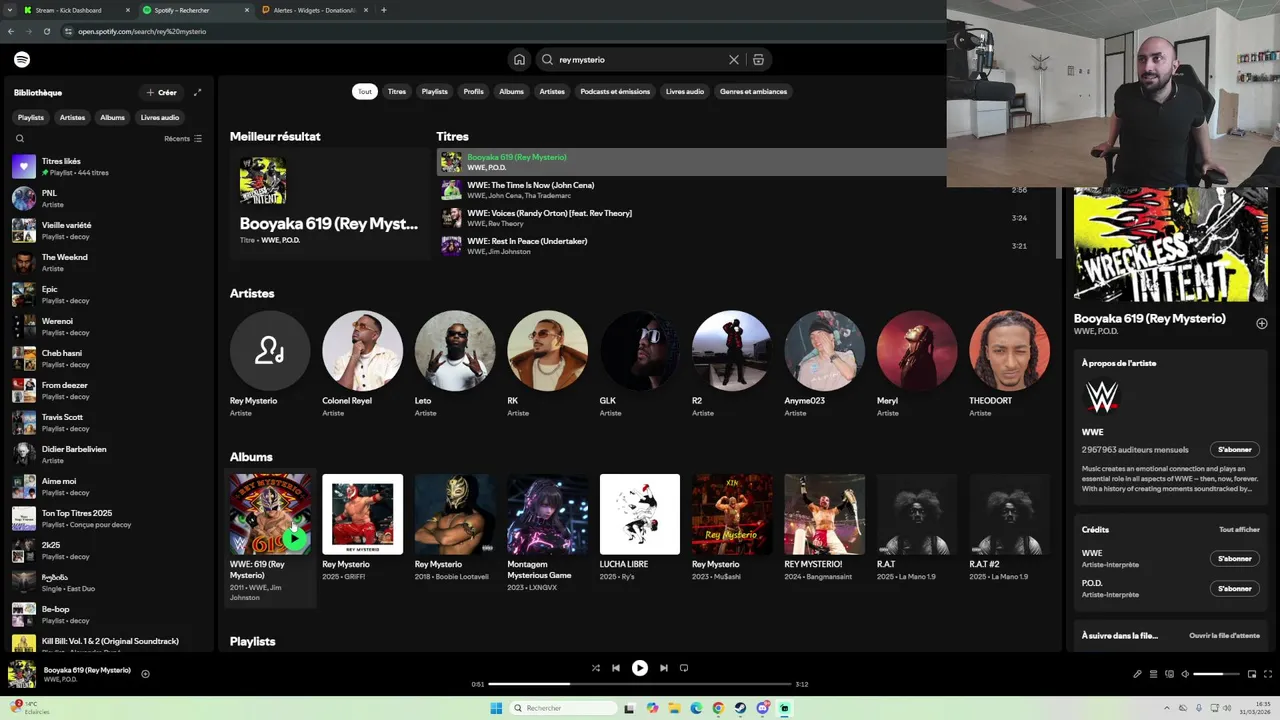Skip to previous track
The width and height of the screenshot is (1280, 720).
tap(616, 668)
